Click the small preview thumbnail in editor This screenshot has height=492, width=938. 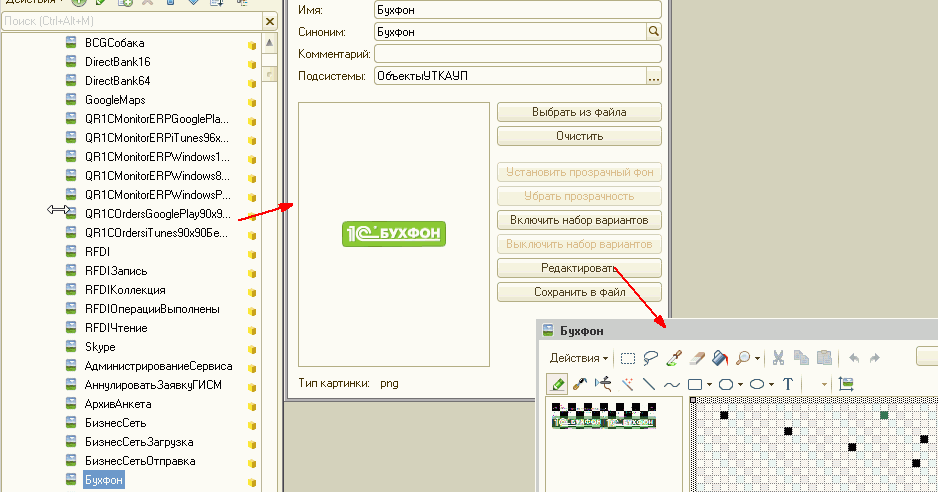tap(604, 415)
